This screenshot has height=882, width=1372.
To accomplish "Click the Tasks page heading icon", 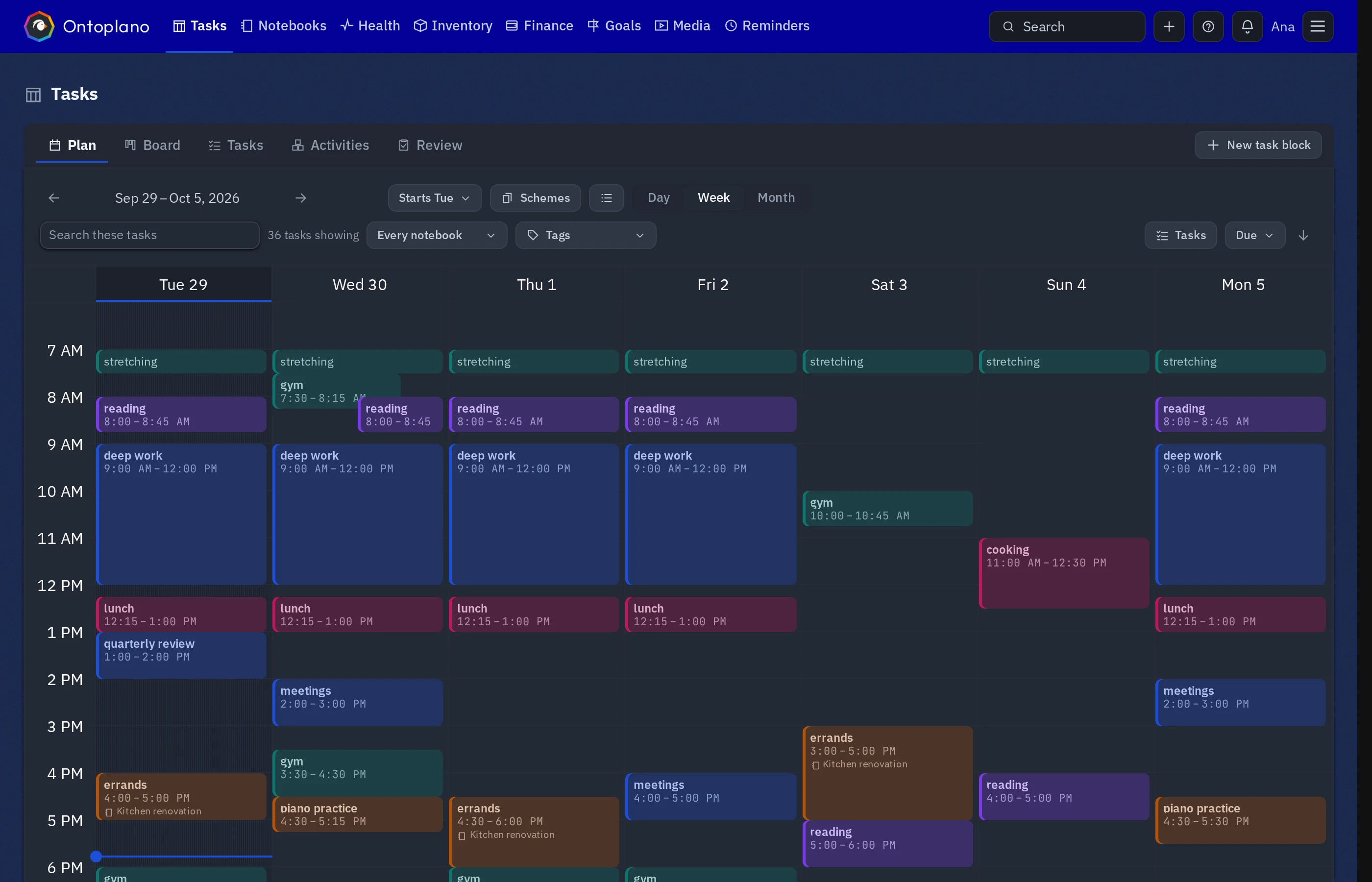I will coord(33,95).
